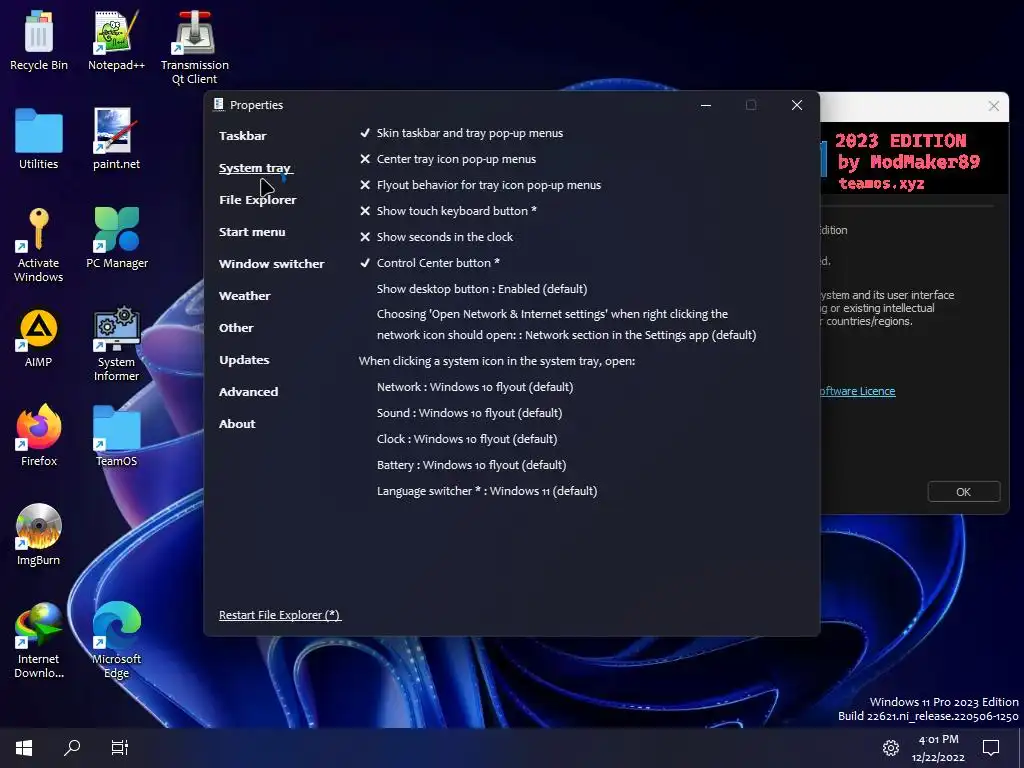Close the background About dialog
Viewport: 1024px width, 768px height.
point(993,106)
